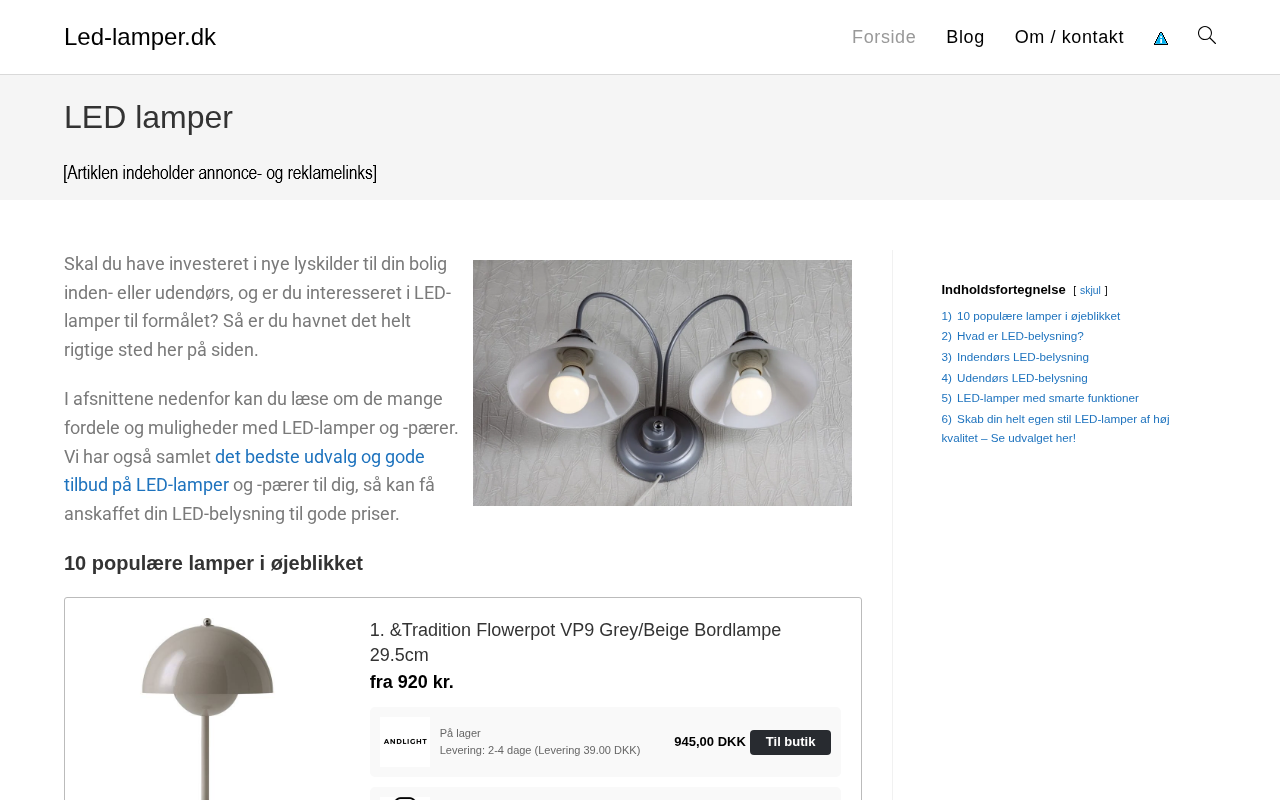
Task: Hide the table of contents via skjul
Action: pyautogui.click(x=1090, y=291)
